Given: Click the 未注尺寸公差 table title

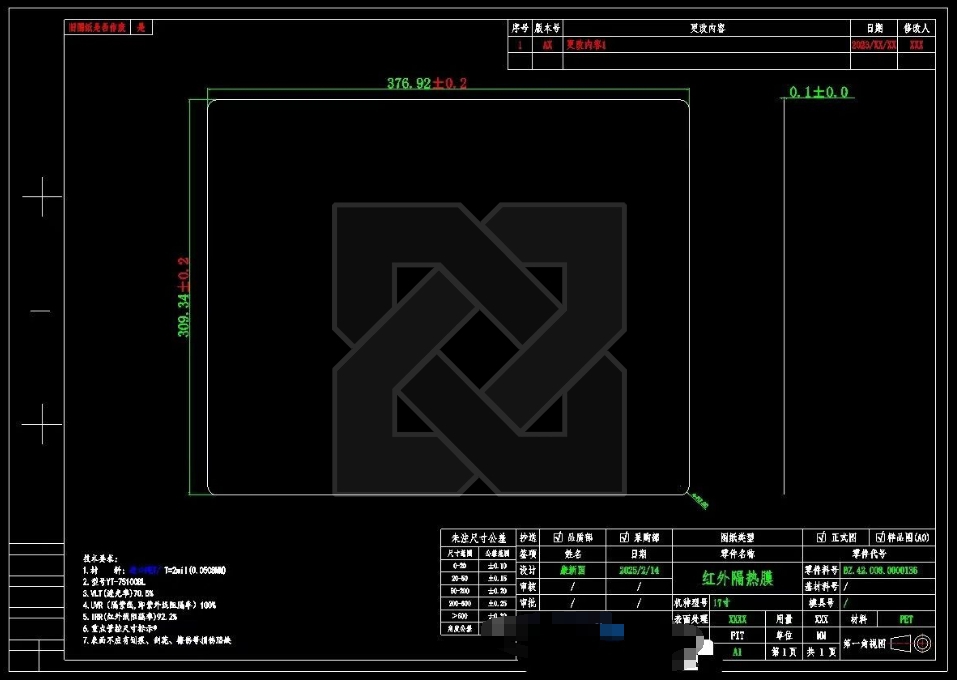Looking at the screenshot, I should point(478,538).
